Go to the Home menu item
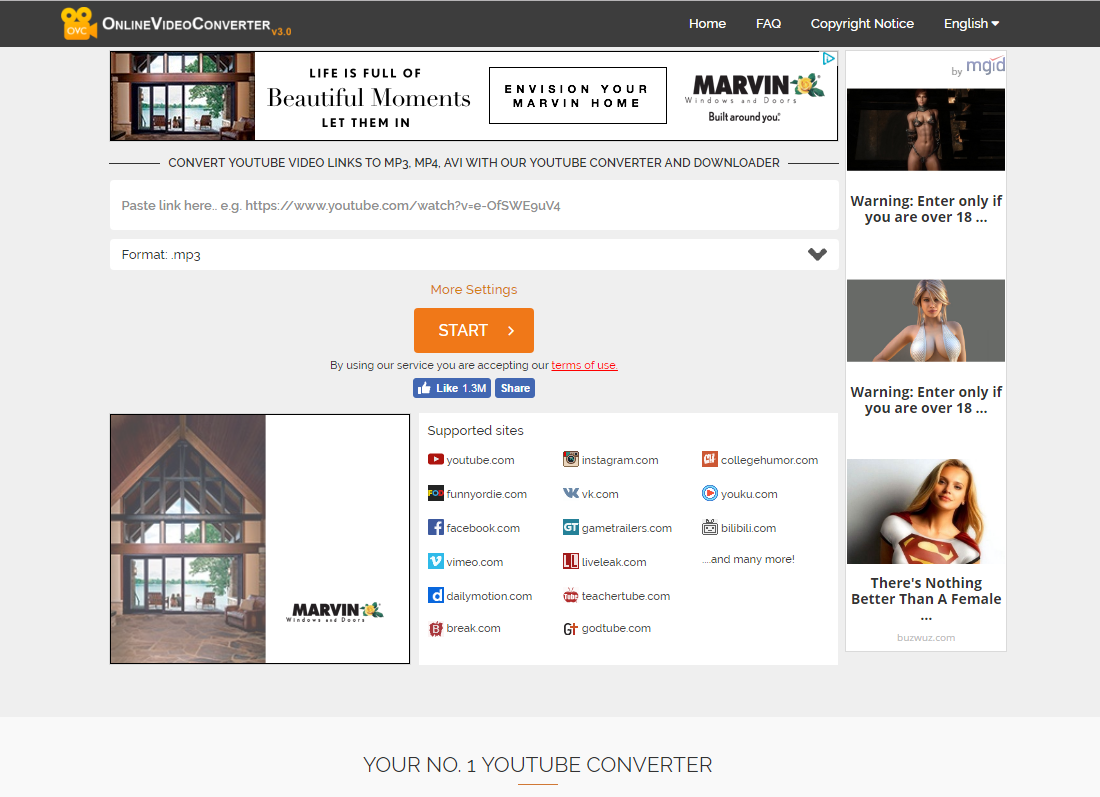The height and width of the screenshot is (797, 1100). pyautogui.click(x=707, y=23)
